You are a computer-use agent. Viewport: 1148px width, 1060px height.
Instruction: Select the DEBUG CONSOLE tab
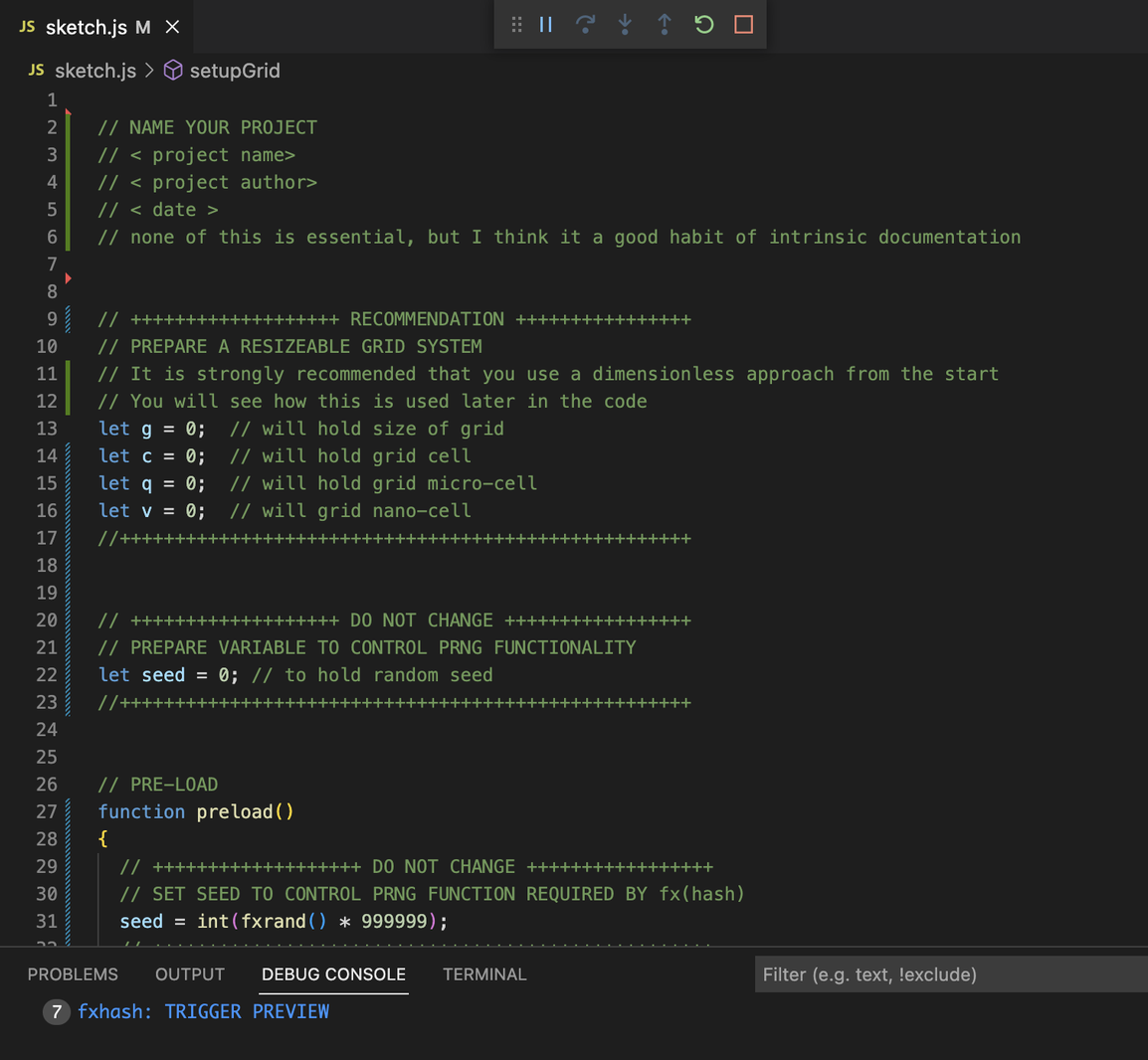333,974
